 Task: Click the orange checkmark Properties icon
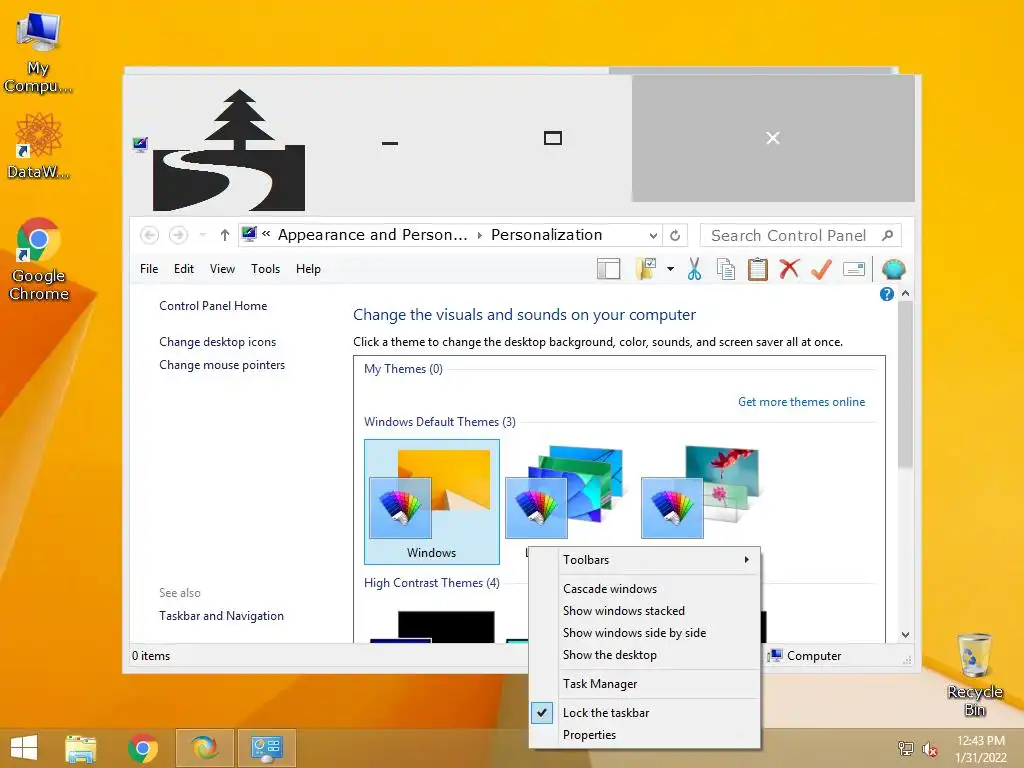[821, 268]
